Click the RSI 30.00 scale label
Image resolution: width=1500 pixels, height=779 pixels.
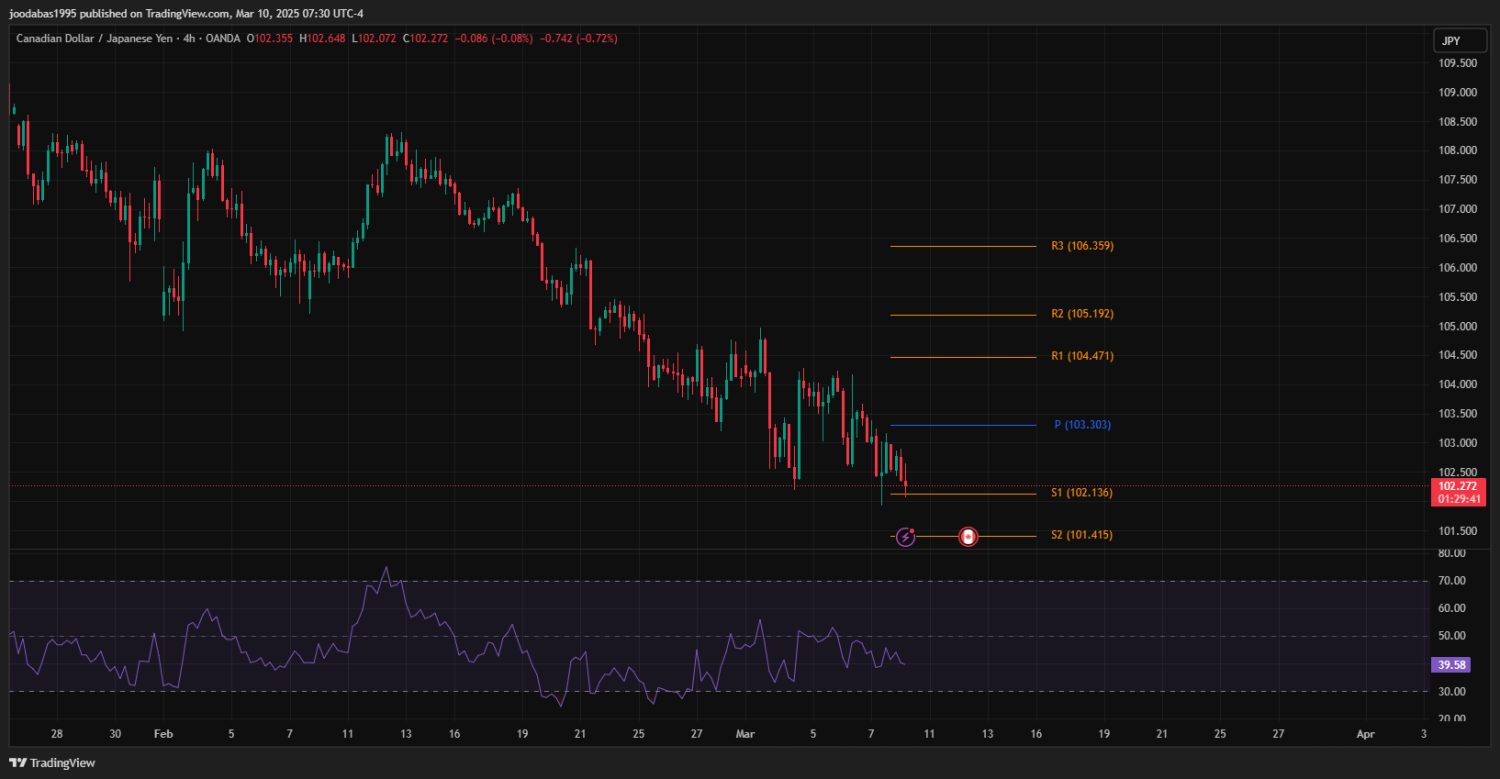[x=1451, y=692]
